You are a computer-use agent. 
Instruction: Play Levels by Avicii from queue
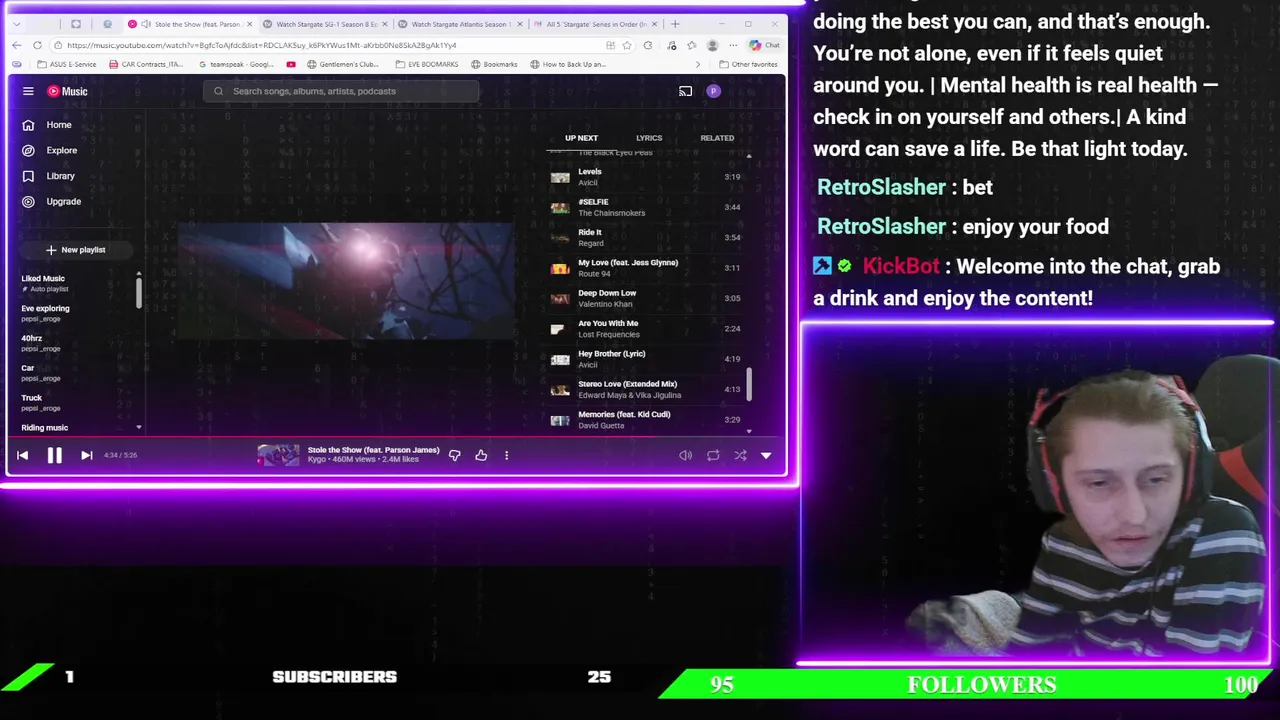point(647,177)
